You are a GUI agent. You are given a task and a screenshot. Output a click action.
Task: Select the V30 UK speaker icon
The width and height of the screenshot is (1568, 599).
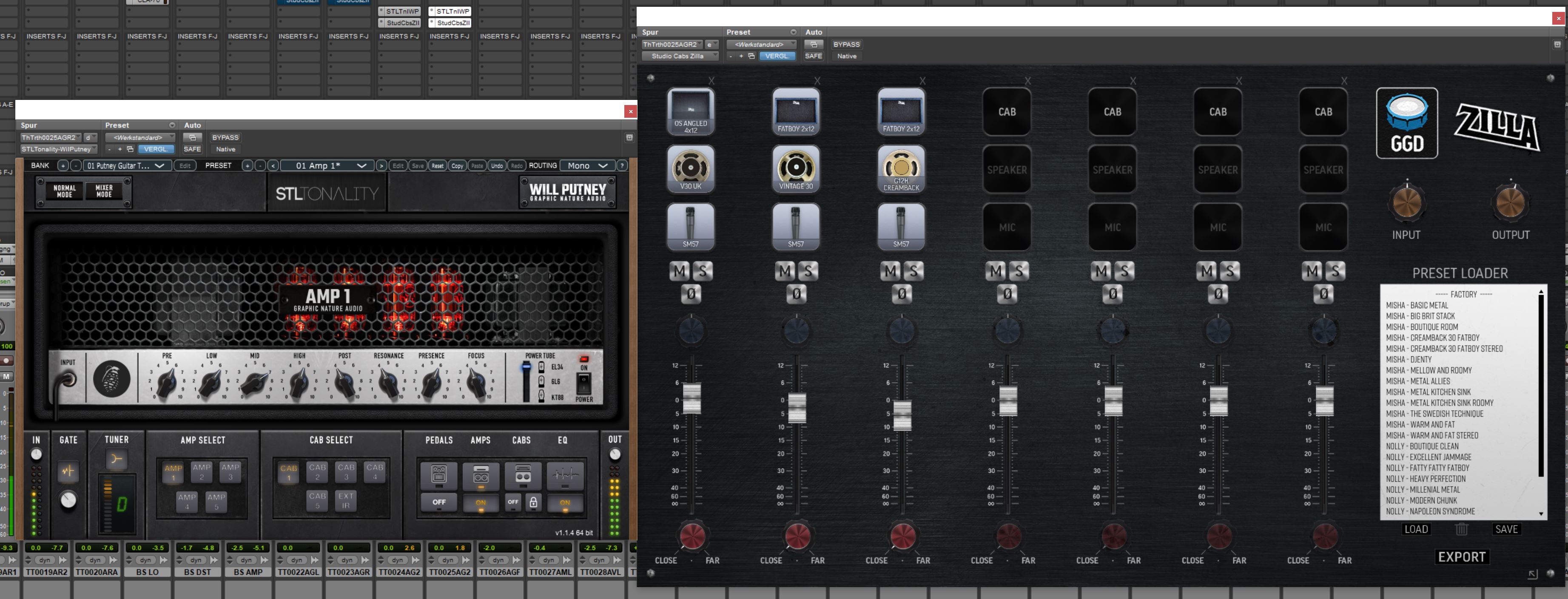690,167
